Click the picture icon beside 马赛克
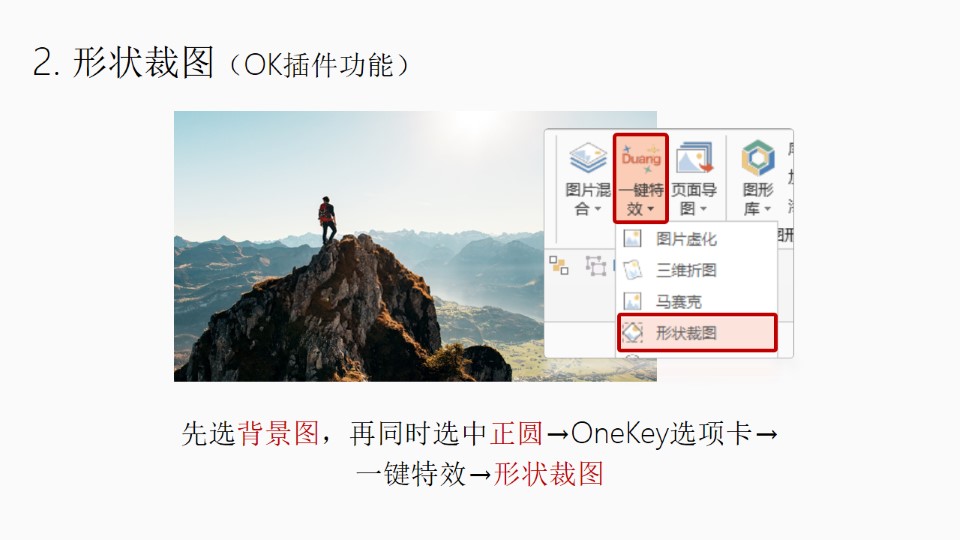This screenshot has height=540, width=960. 632,301
